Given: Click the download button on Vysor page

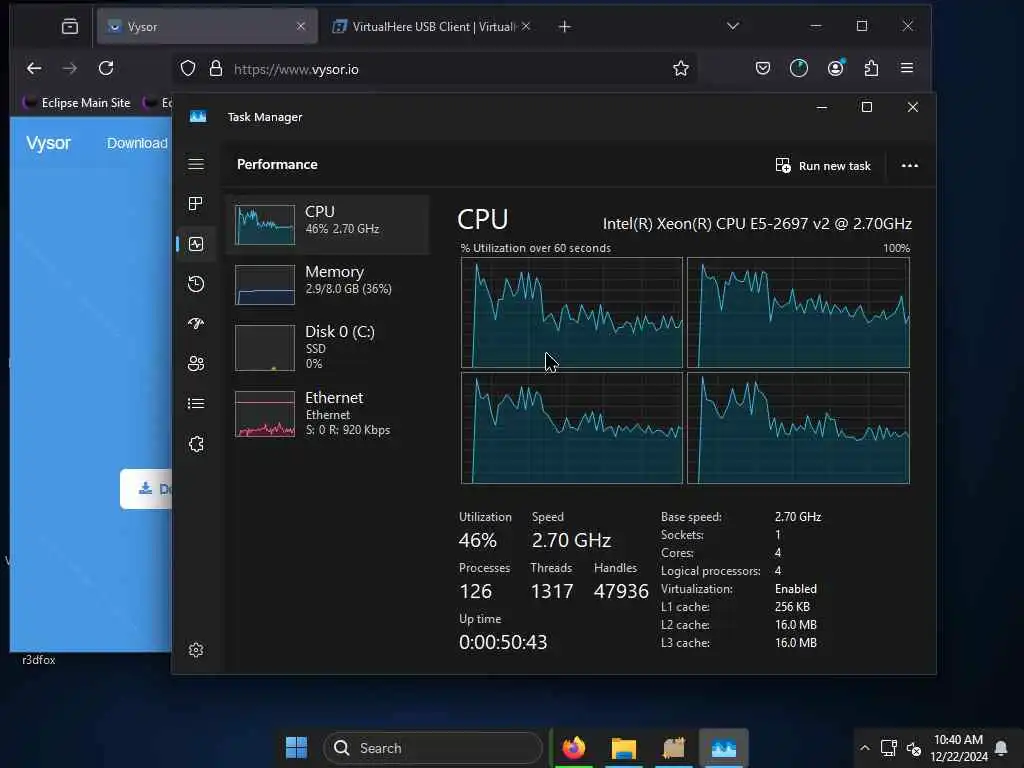Looking at the screenshot, I should tap(146, 488).
